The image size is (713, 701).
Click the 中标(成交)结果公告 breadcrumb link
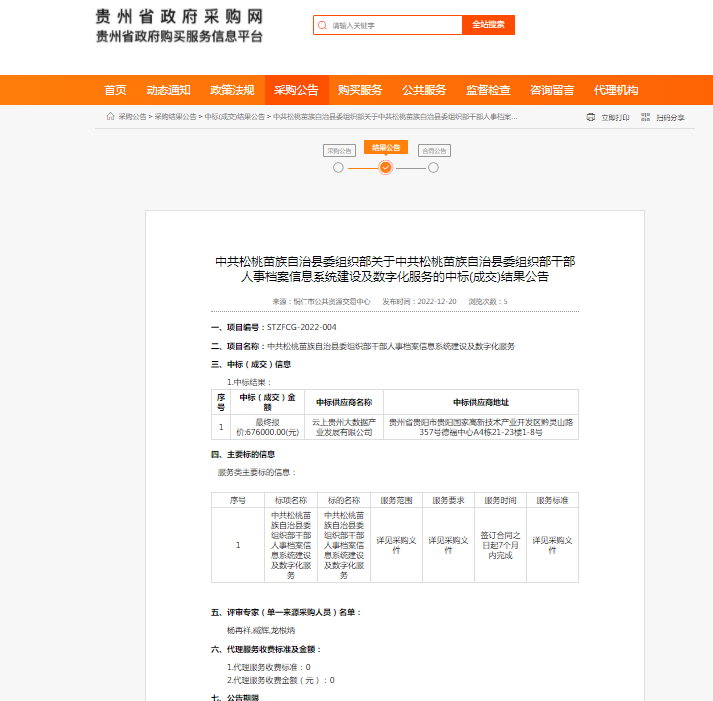[235, 117]
